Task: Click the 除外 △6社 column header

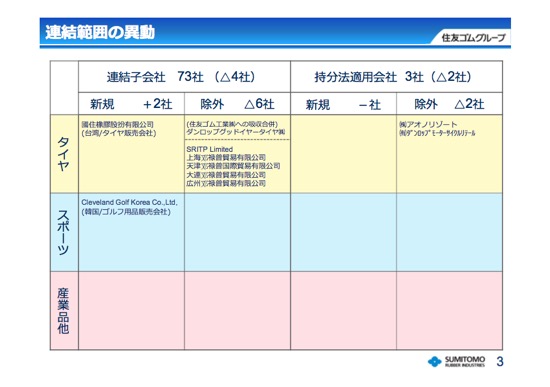Action: 237,104
